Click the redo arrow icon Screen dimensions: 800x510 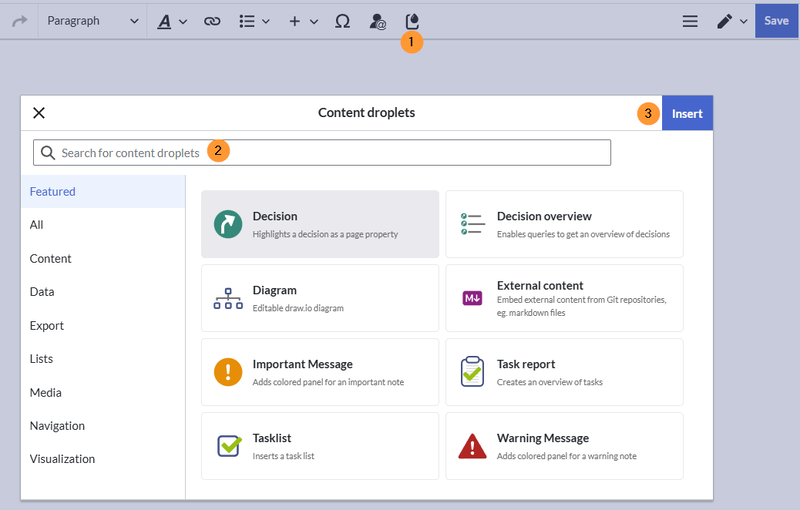(19, 21)
